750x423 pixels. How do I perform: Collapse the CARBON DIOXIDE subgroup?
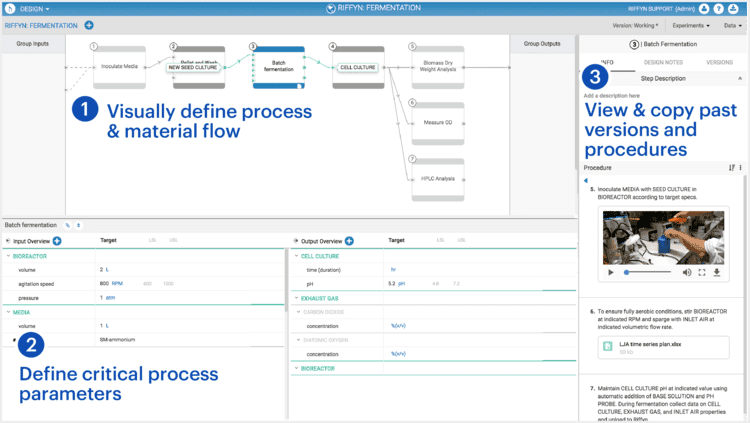coord(298,312)
